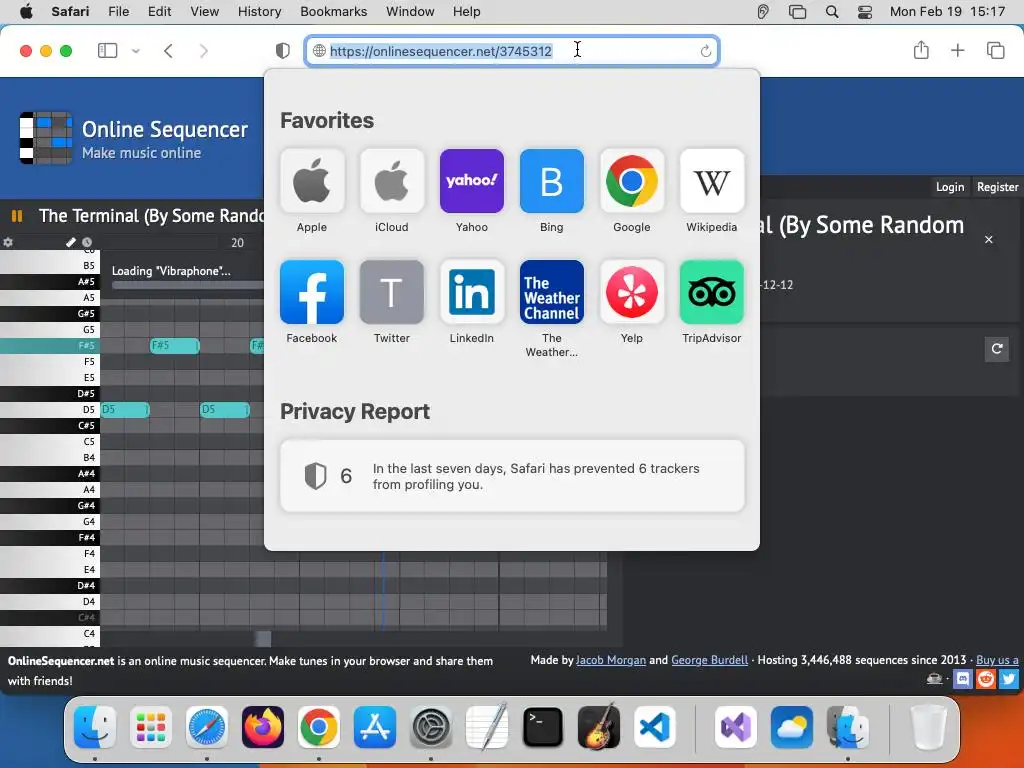Open the Reddit icon in the footer
Image resolution: width=1024 pixels, height=768 pixels.
(x=985, y=679)
